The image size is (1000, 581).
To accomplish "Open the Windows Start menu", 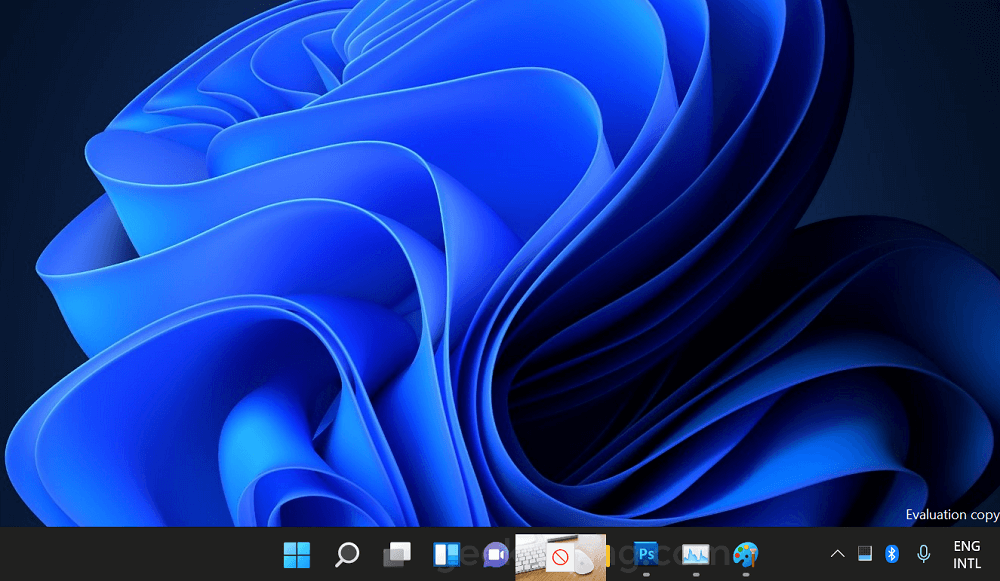I will click(x=297, y=554).
